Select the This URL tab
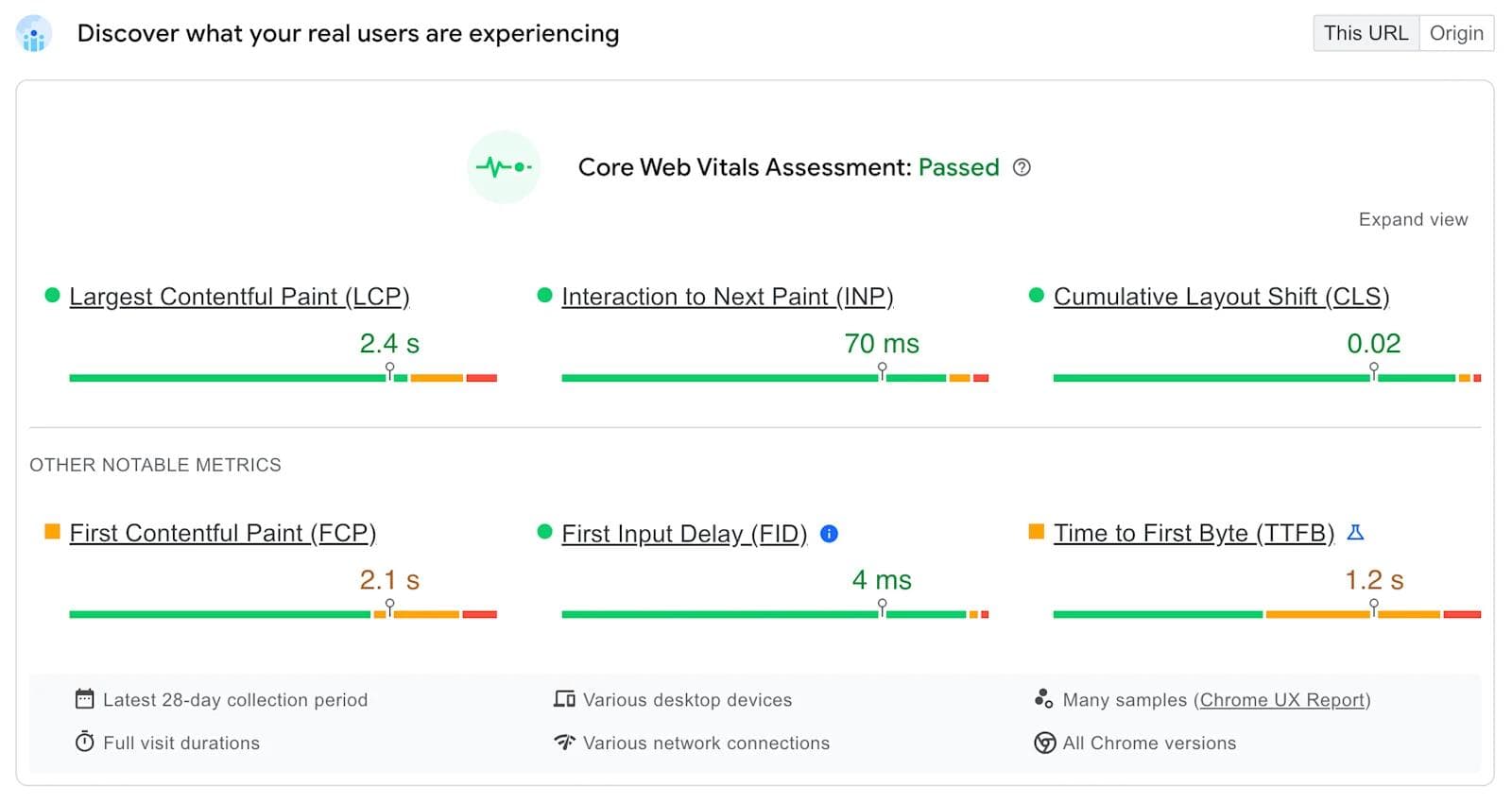 coord(1365,33)
